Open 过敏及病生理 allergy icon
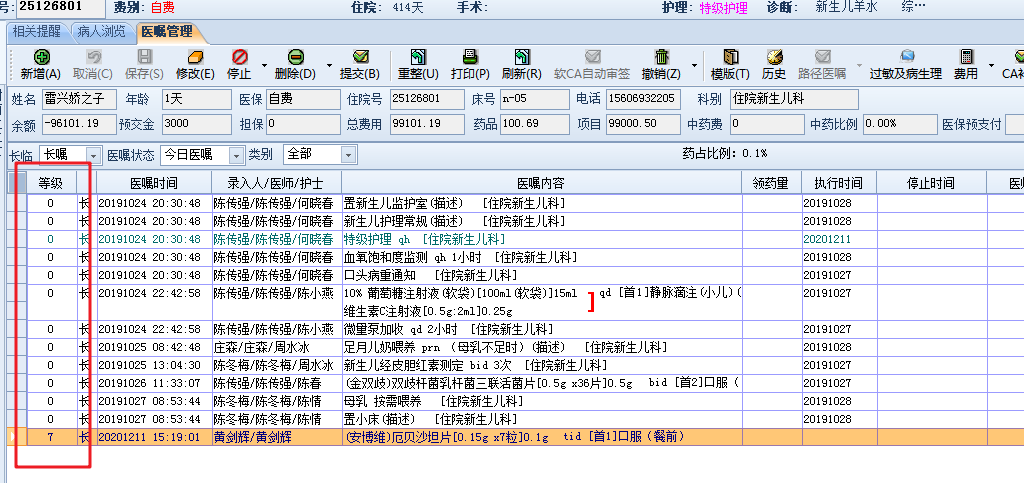The height and width of the screenshot is (483, 1024). click(906, 57)
